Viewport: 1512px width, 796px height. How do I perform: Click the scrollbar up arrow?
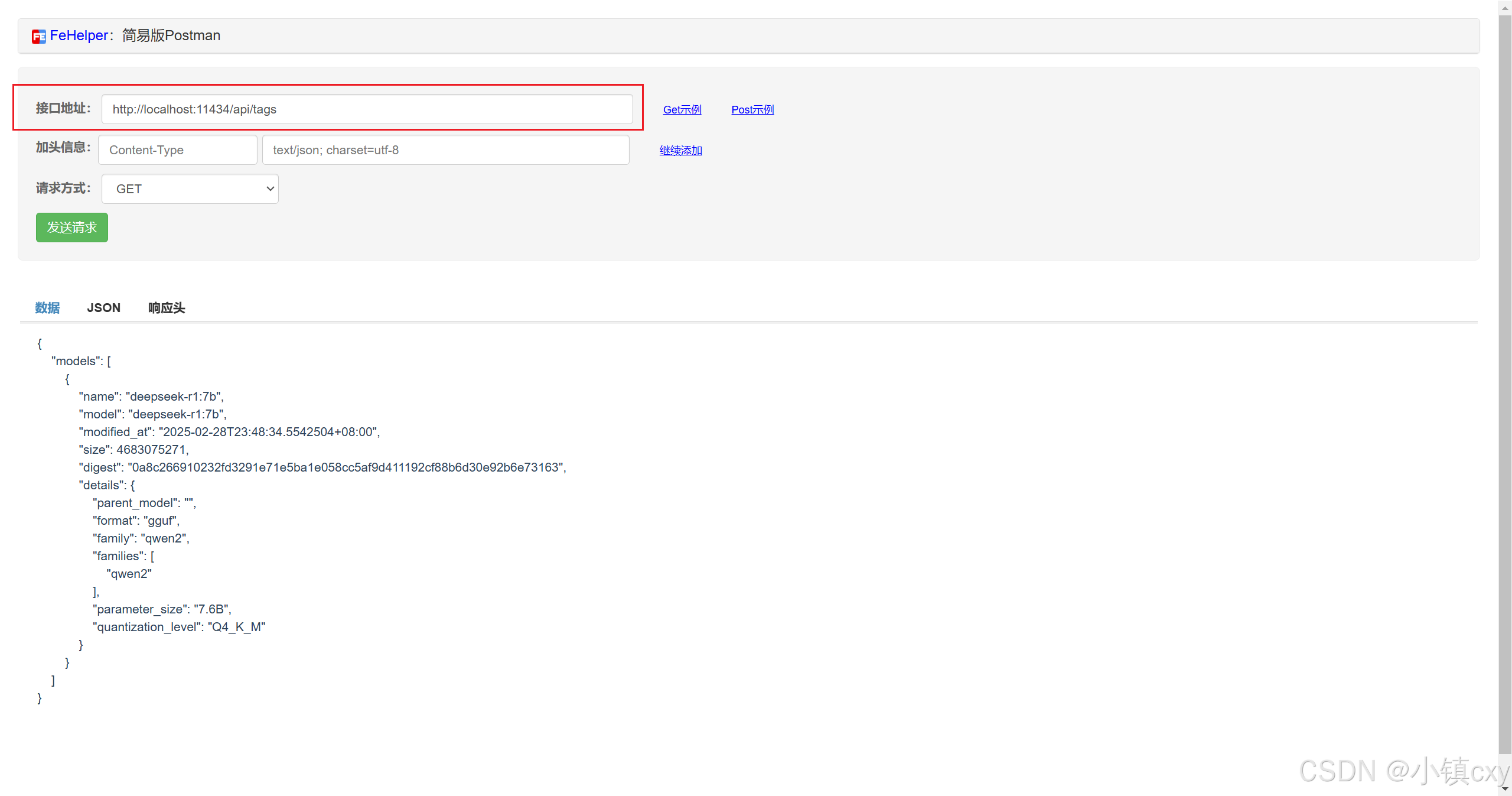[x=1505, y=8]
